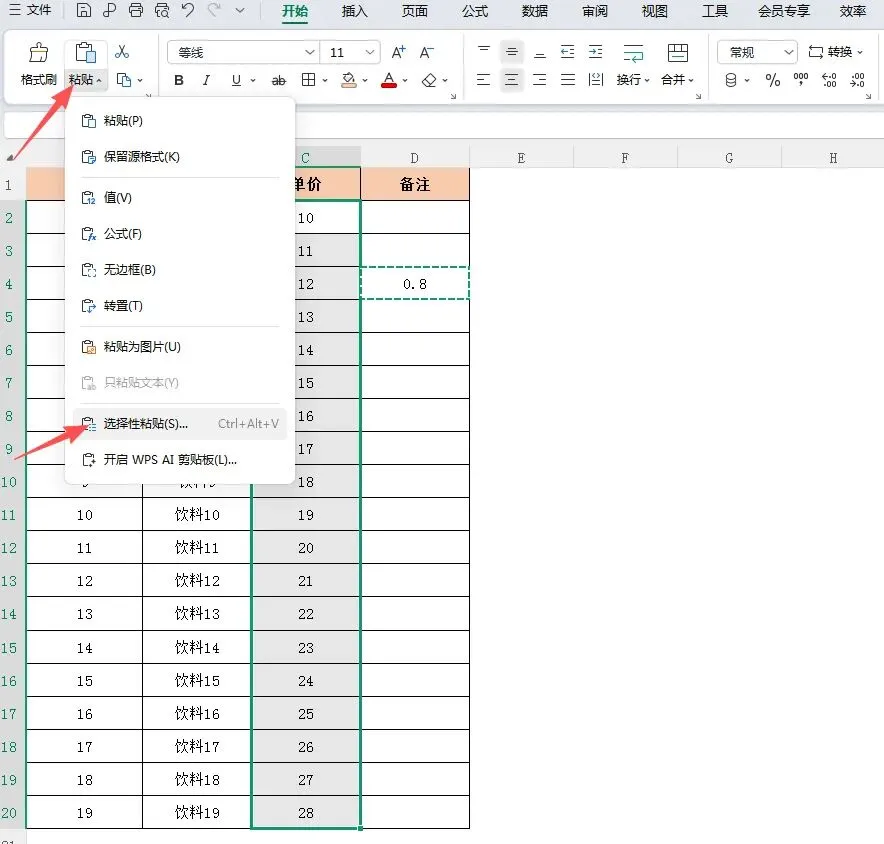Expand the borders dropdown arrow

coord(325,81)
